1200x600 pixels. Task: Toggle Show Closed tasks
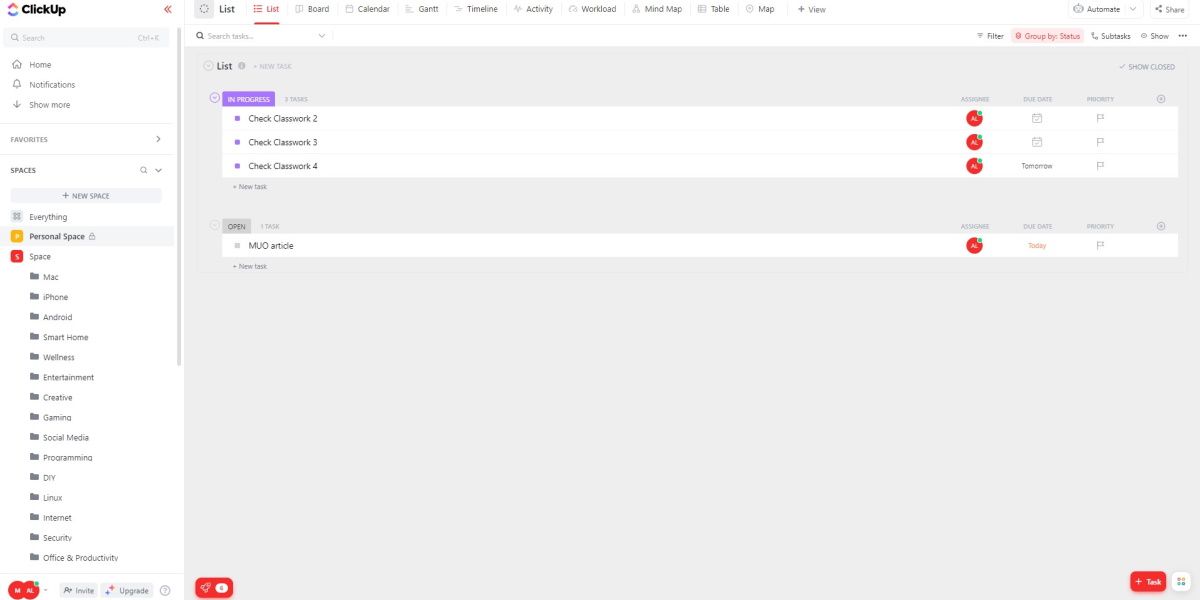pos(1147,67)
